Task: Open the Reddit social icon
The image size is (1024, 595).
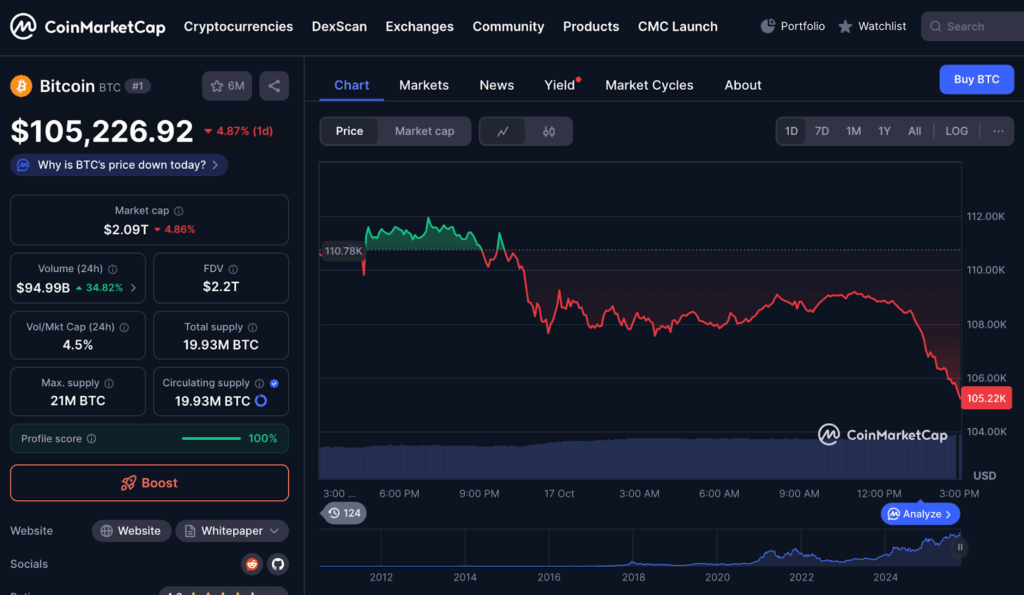Action: 252,564
